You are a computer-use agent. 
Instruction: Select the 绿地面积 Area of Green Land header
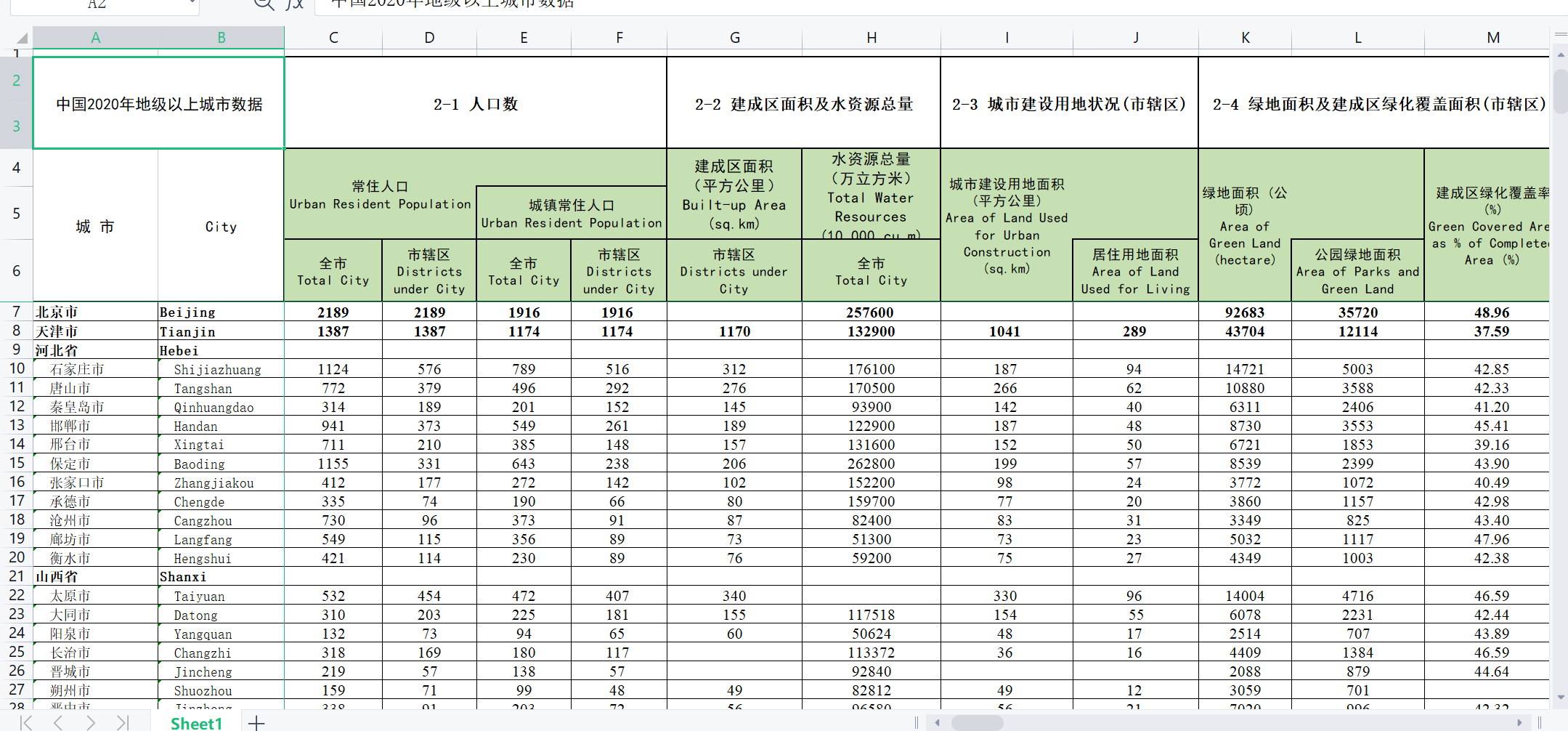(x=1245, y=225)
